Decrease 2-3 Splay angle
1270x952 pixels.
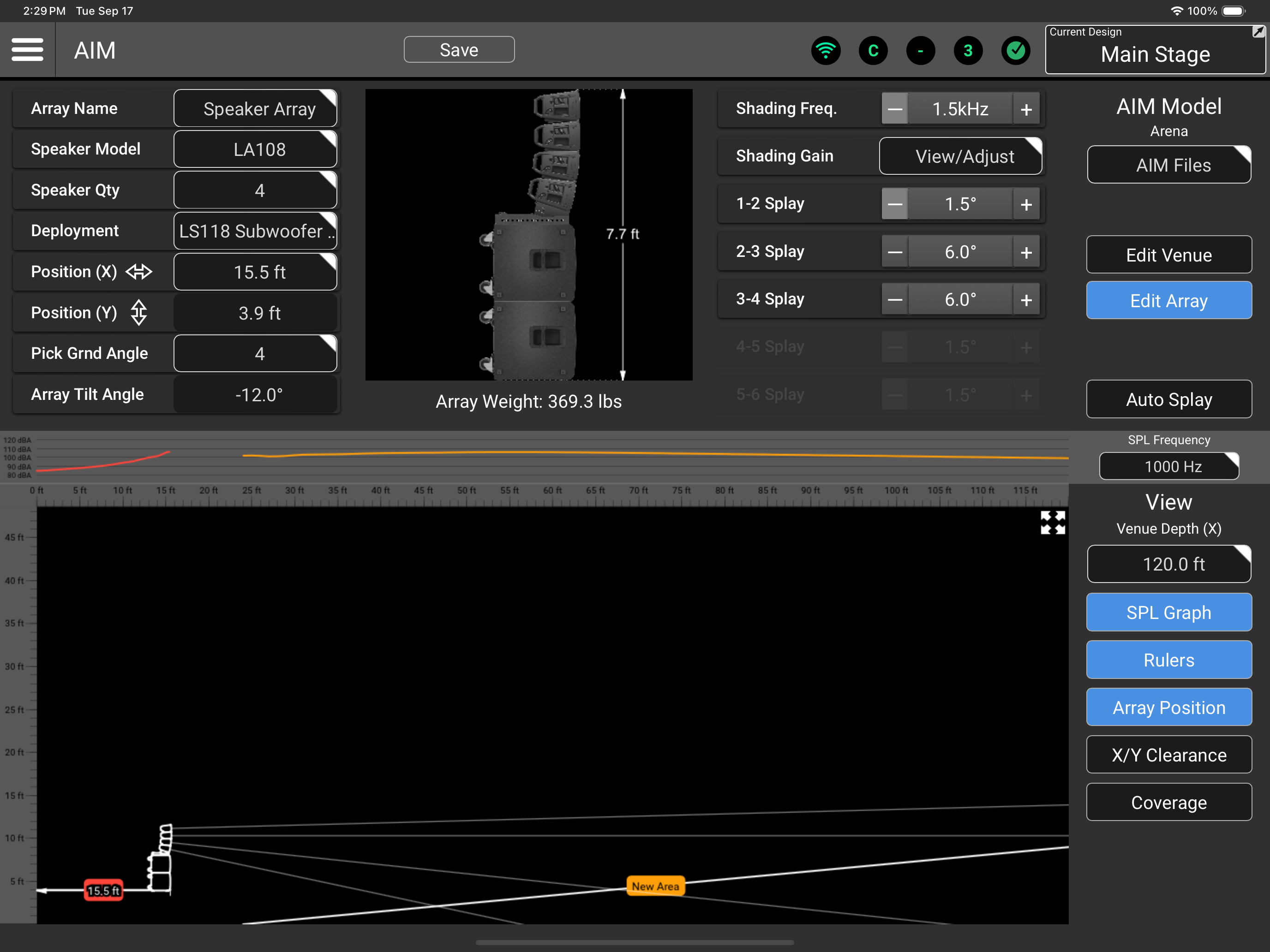click(894, 251)
